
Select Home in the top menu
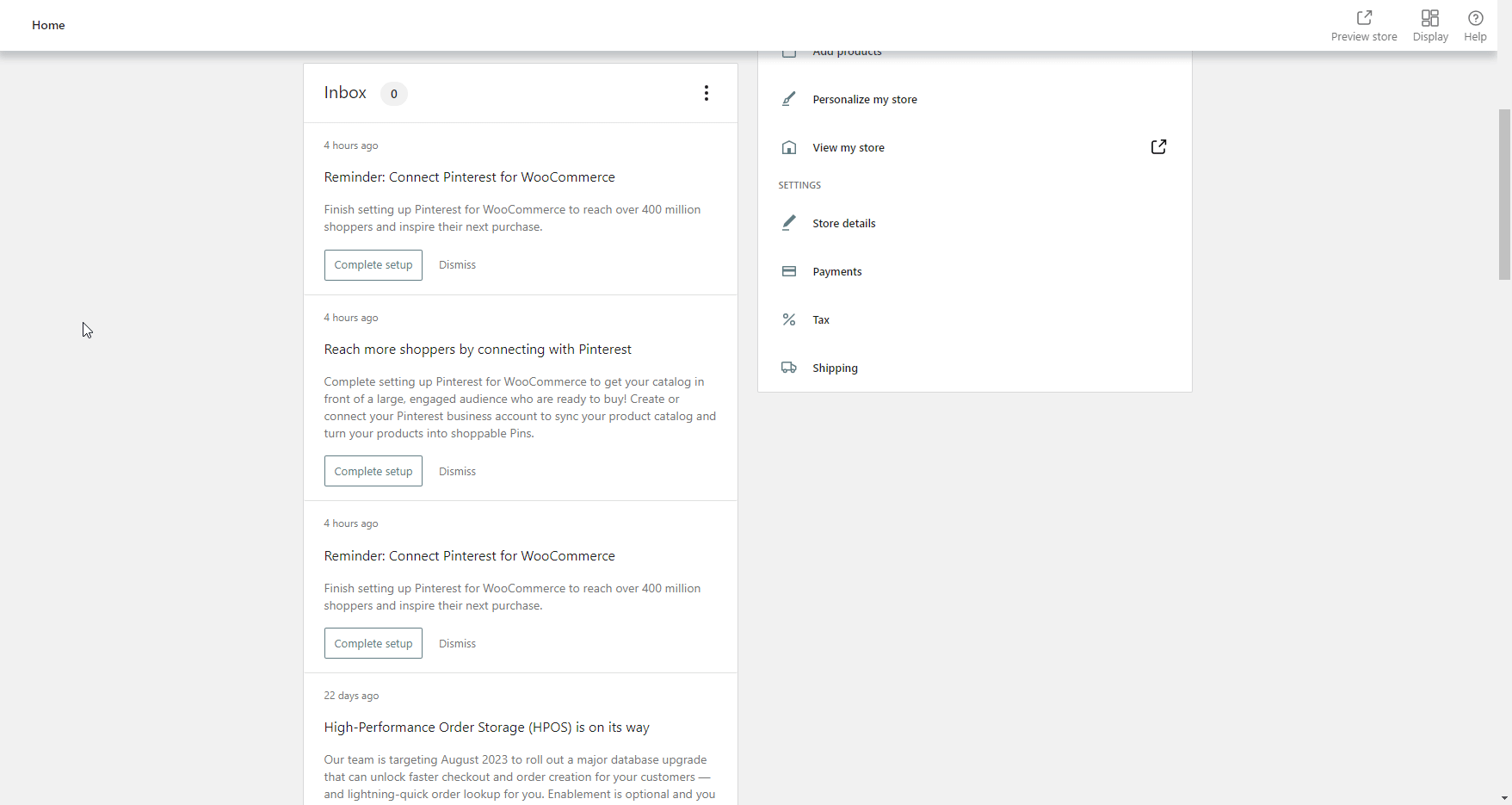[47, 25]
